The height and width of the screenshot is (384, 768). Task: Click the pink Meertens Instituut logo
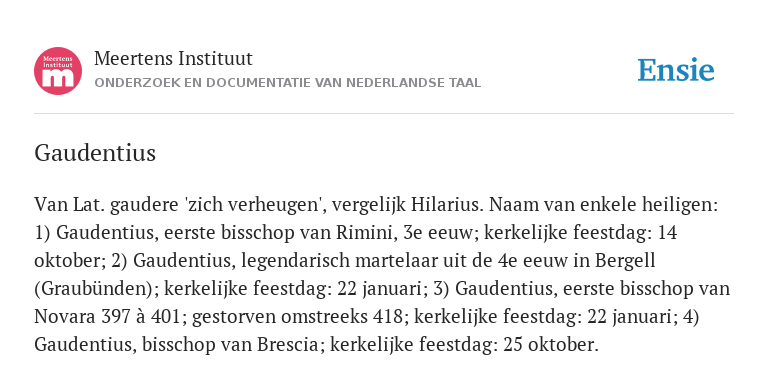[58, 71]
